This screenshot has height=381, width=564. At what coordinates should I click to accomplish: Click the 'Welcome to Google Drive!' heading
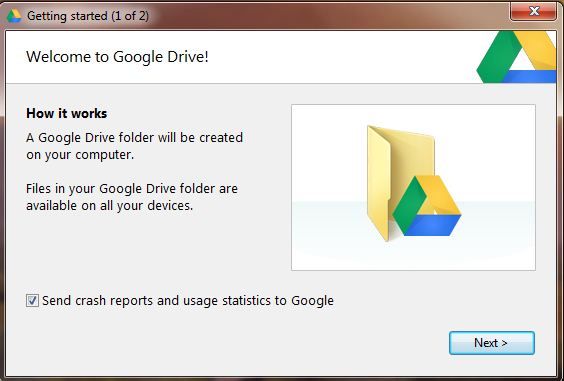pos(117,57)
